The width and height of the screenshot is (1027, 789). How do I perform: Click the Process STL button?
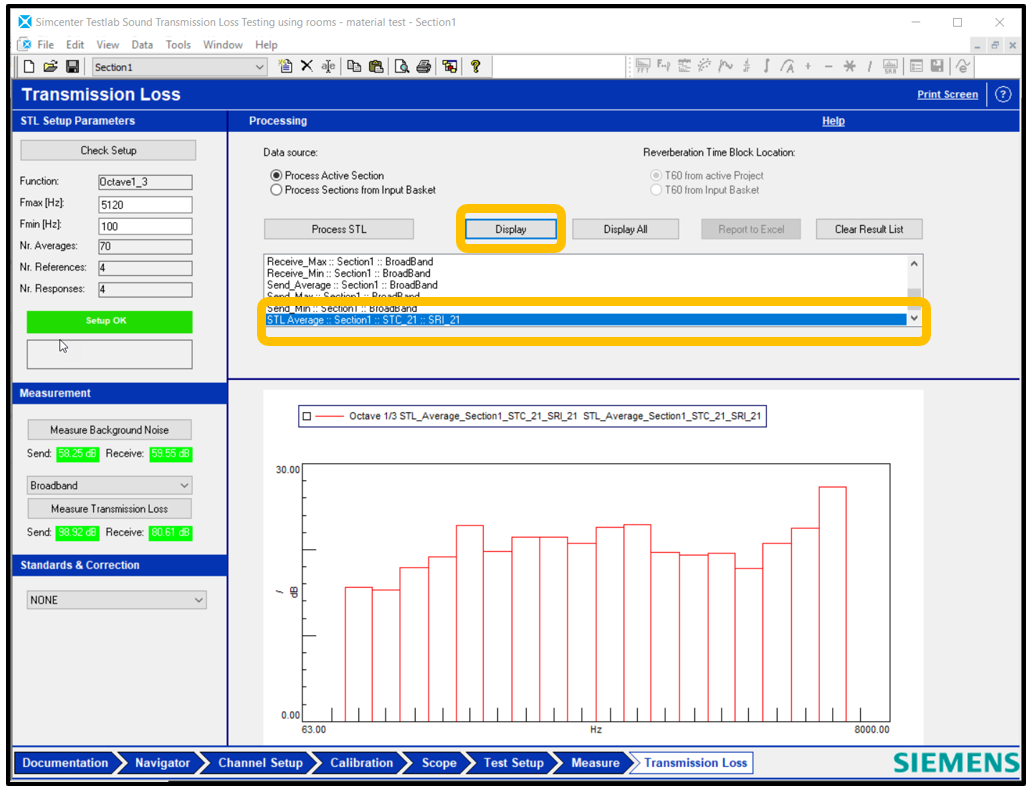point(339,229)
